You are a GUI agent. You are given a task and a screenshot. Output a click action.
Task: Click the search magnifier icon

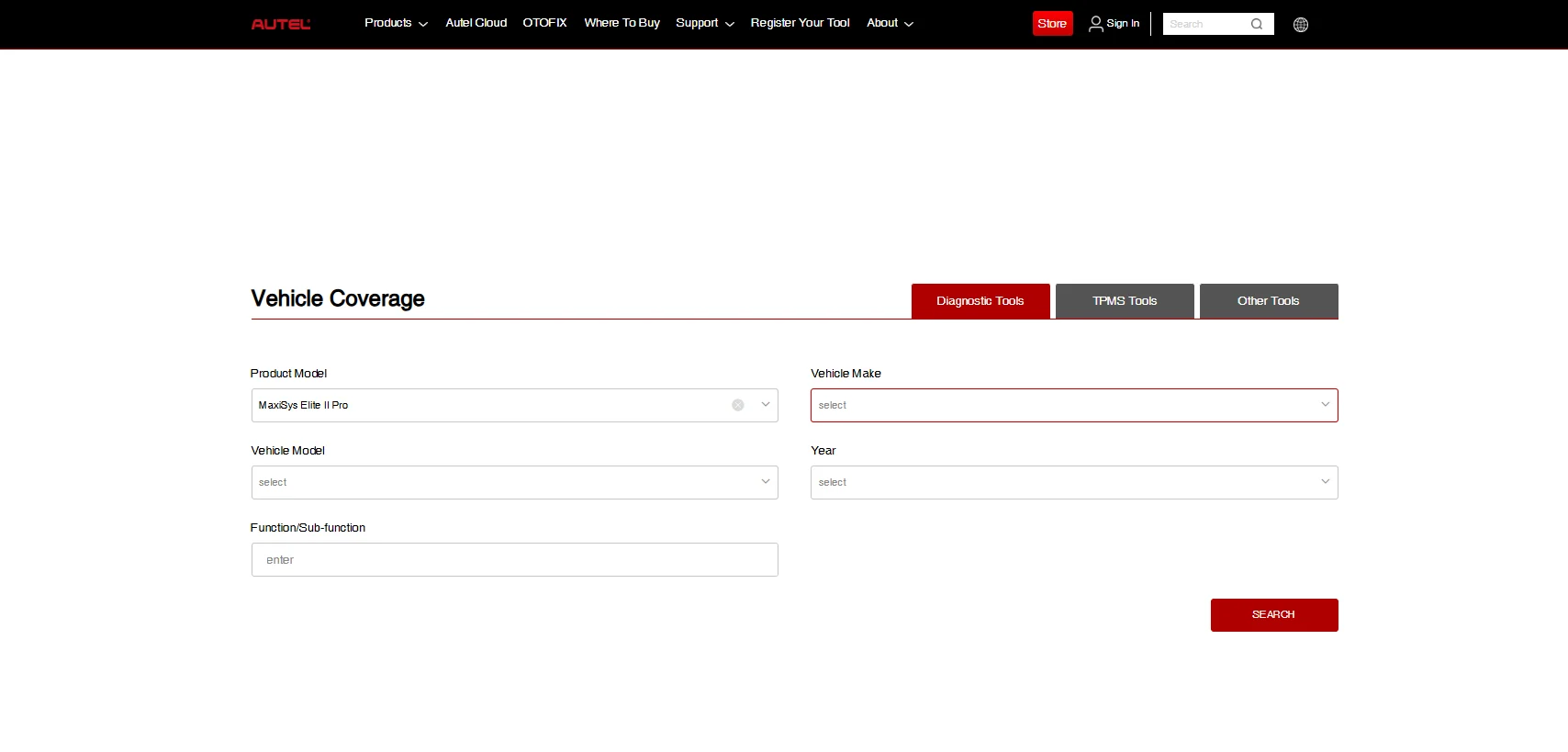(x=1257, y=24)
